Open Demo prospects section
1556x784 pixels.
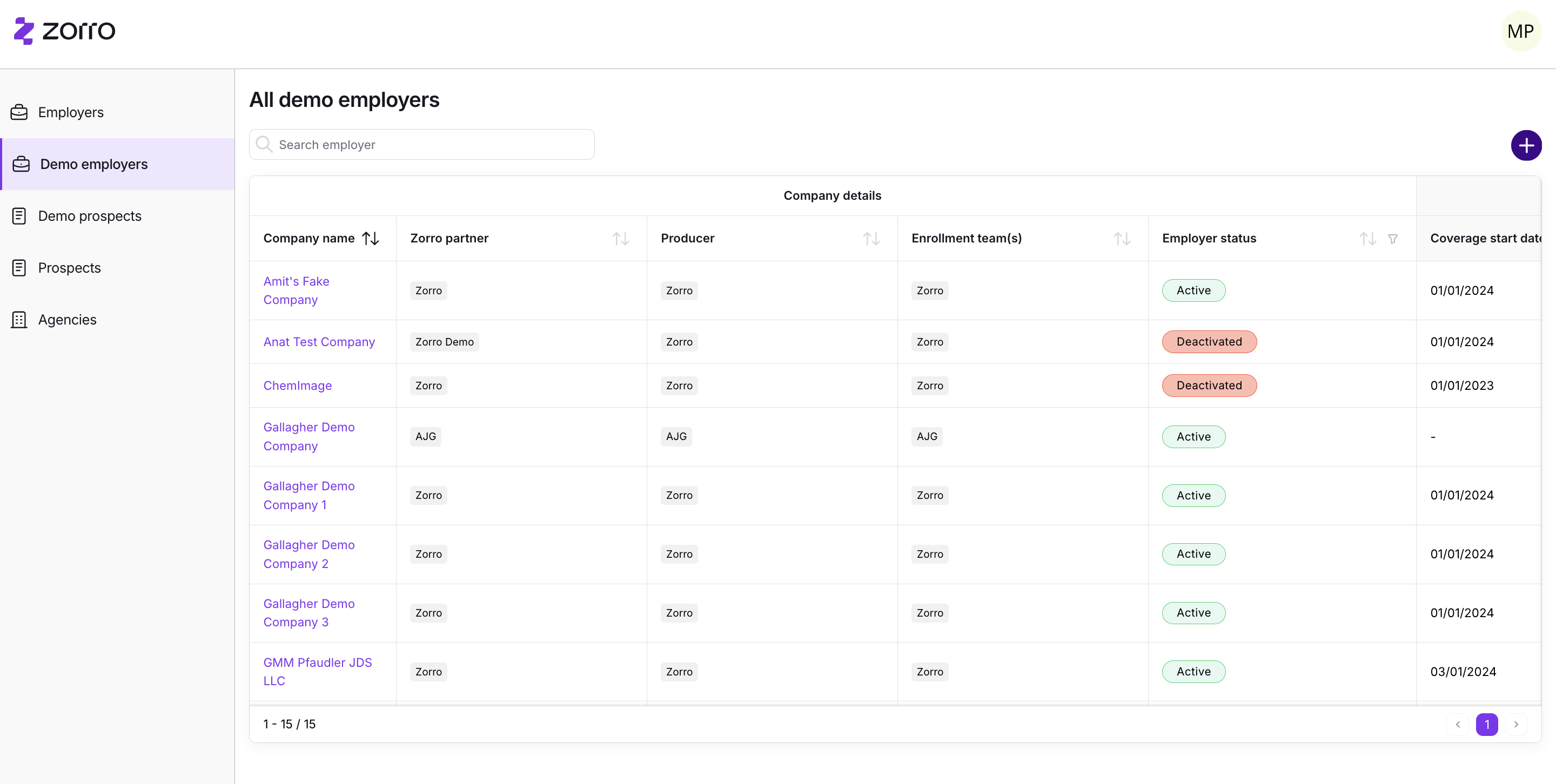pos(117,216)
